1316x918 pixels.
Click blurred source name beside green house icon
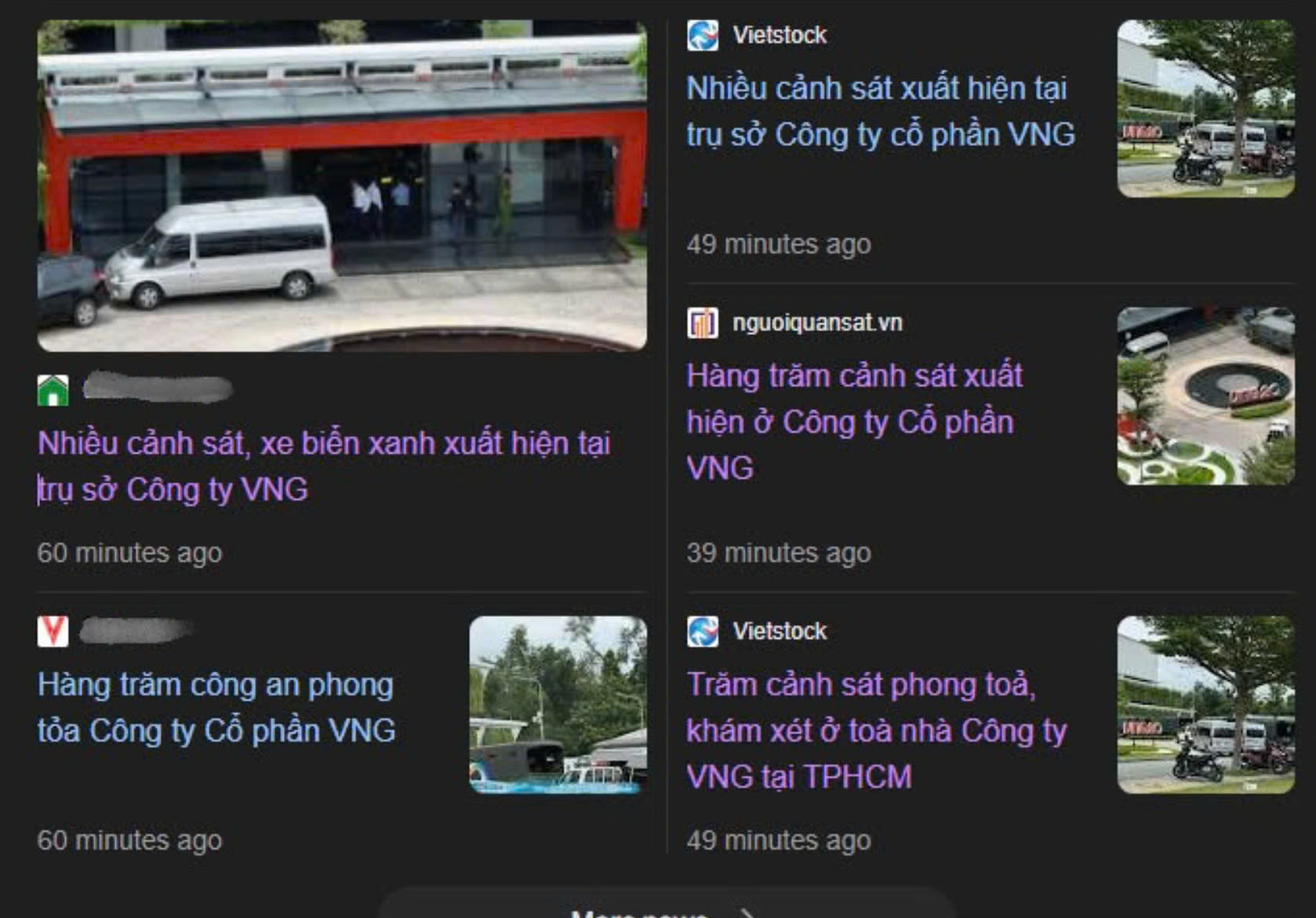158,388
